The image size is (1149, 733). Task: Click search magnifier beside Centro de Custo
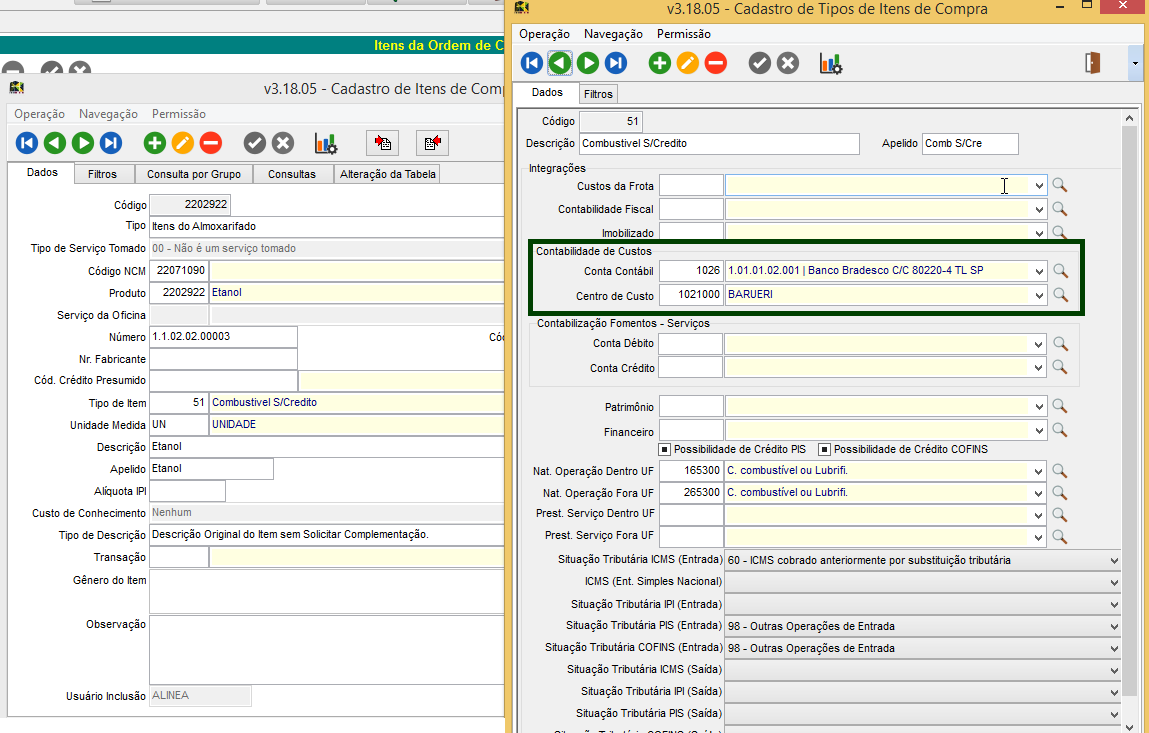pos(1060,295)
